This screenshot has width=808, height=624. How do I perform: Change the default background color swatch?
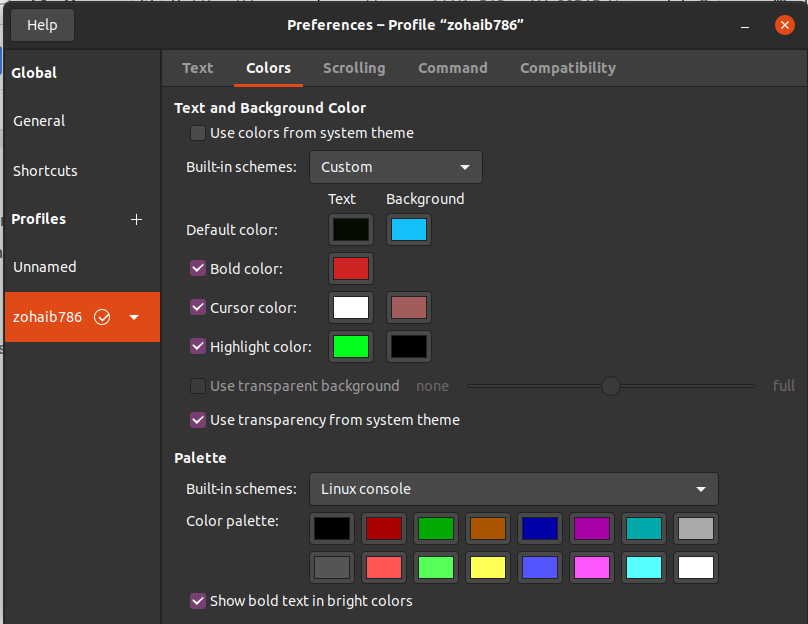(409, 230)
